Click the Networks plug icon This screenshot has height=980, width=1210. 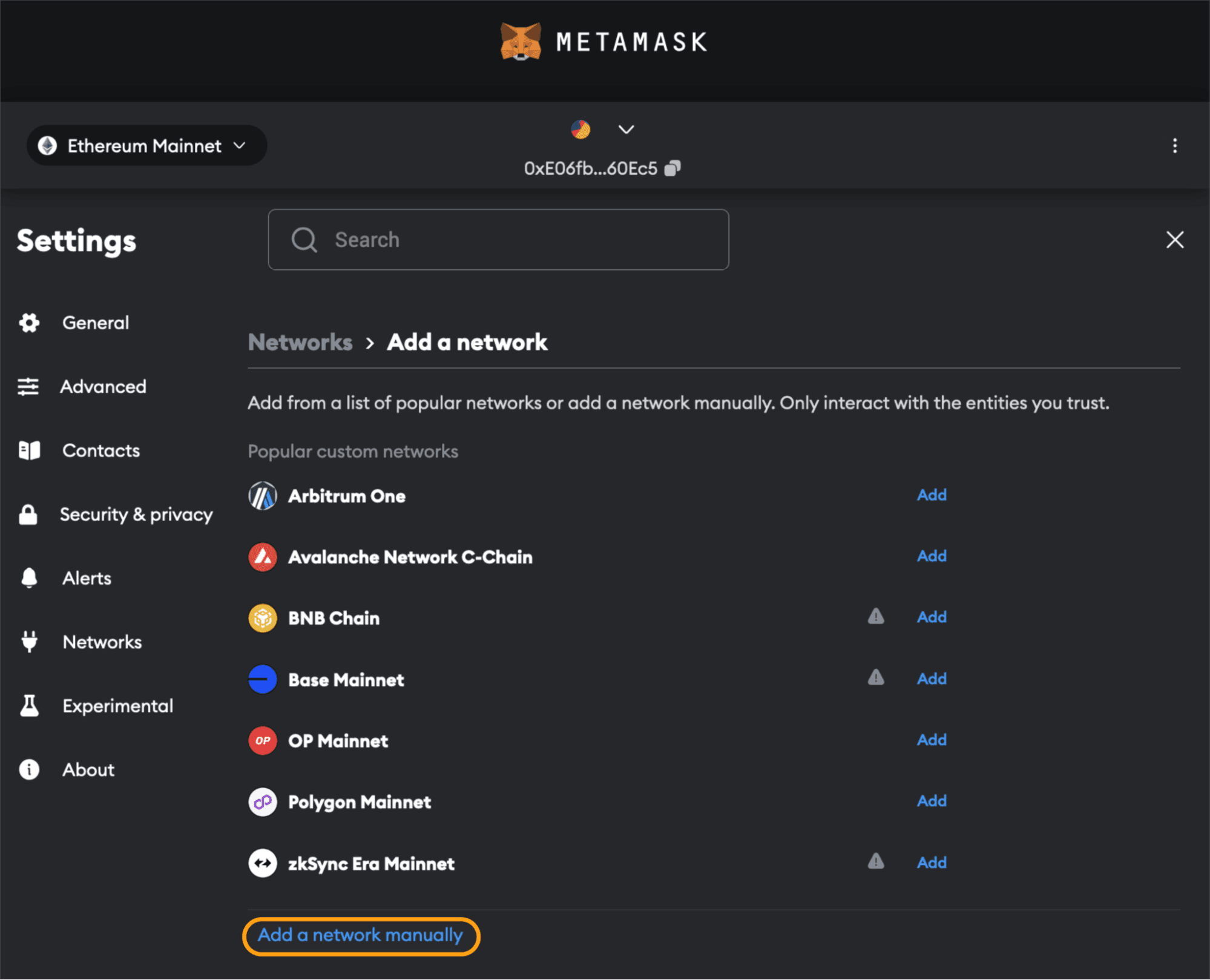pos(29,642)
